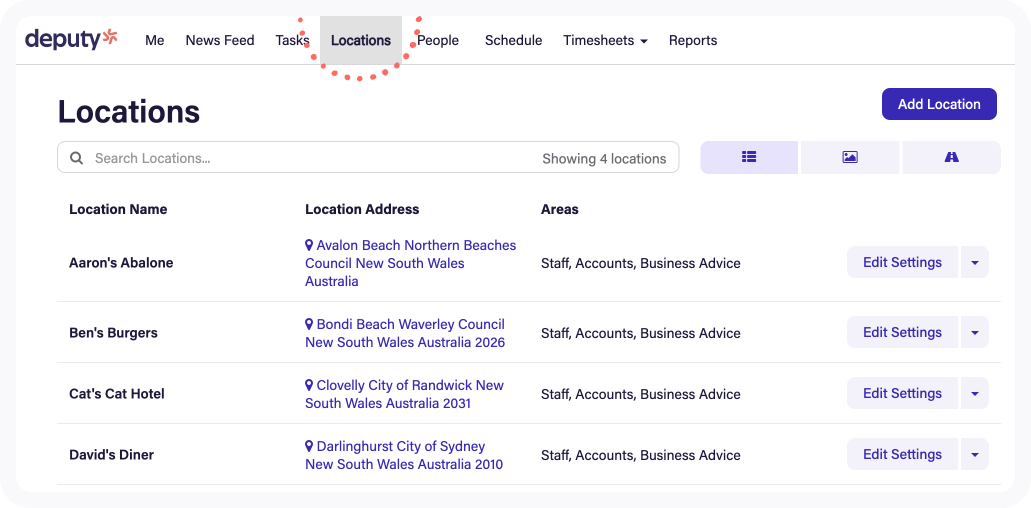Switch to image grid view icon
The height and width of the screenshot is (508, 1031).
[850, 157]
